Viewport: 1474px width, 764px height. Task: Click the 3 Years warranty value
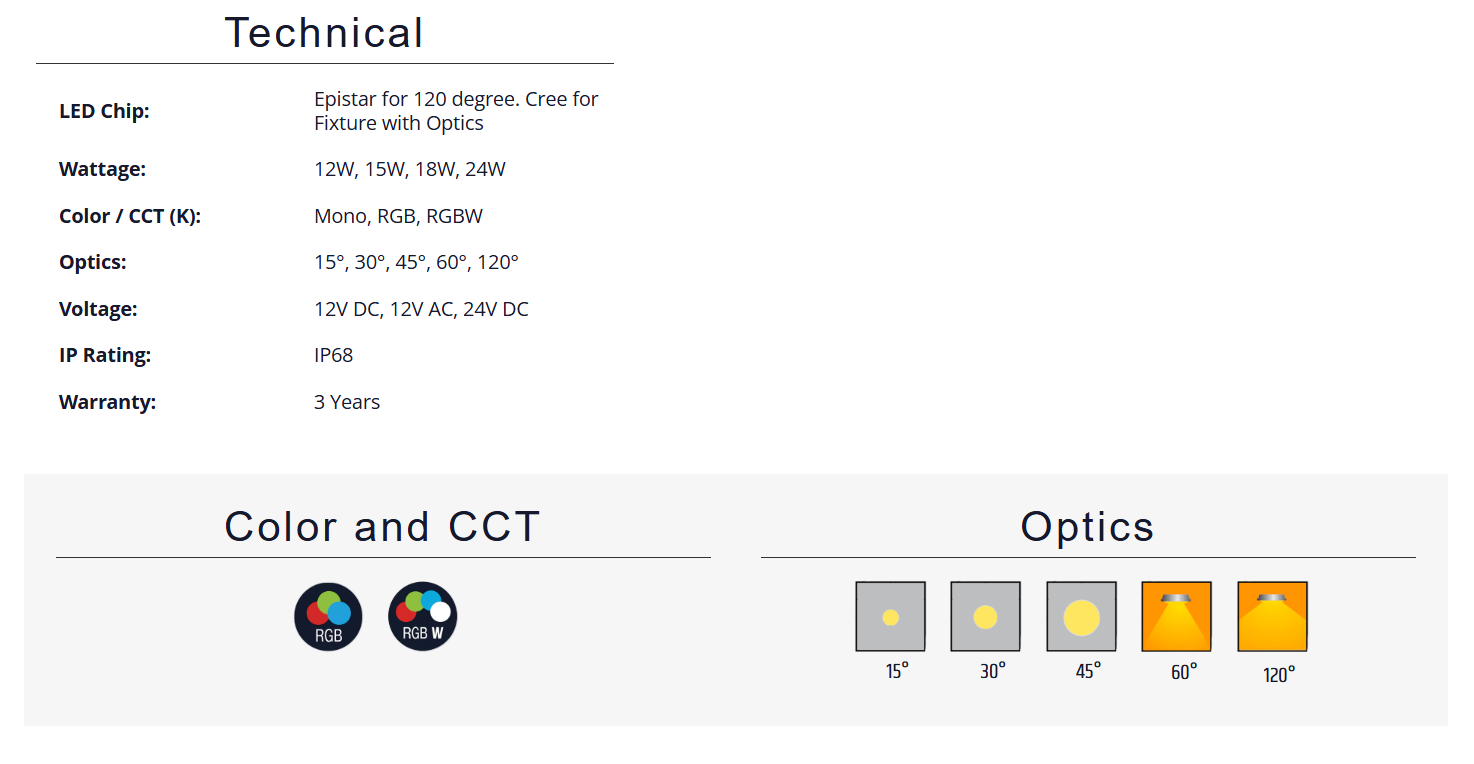click(347, 402)
